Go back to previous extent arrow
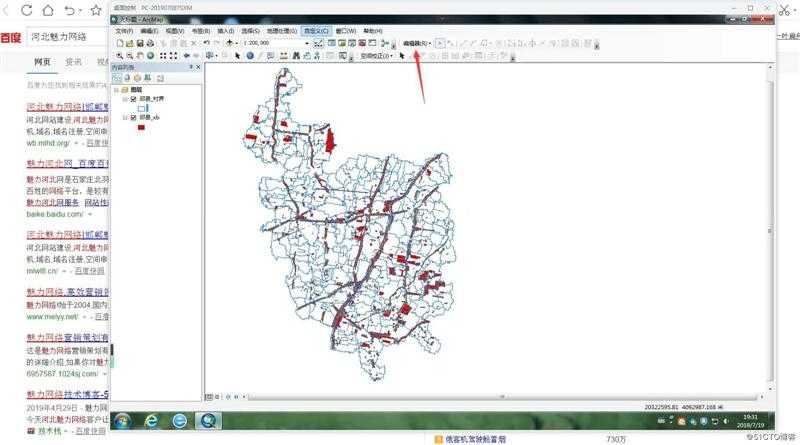The image size is (800, 445). coord(187,56)
